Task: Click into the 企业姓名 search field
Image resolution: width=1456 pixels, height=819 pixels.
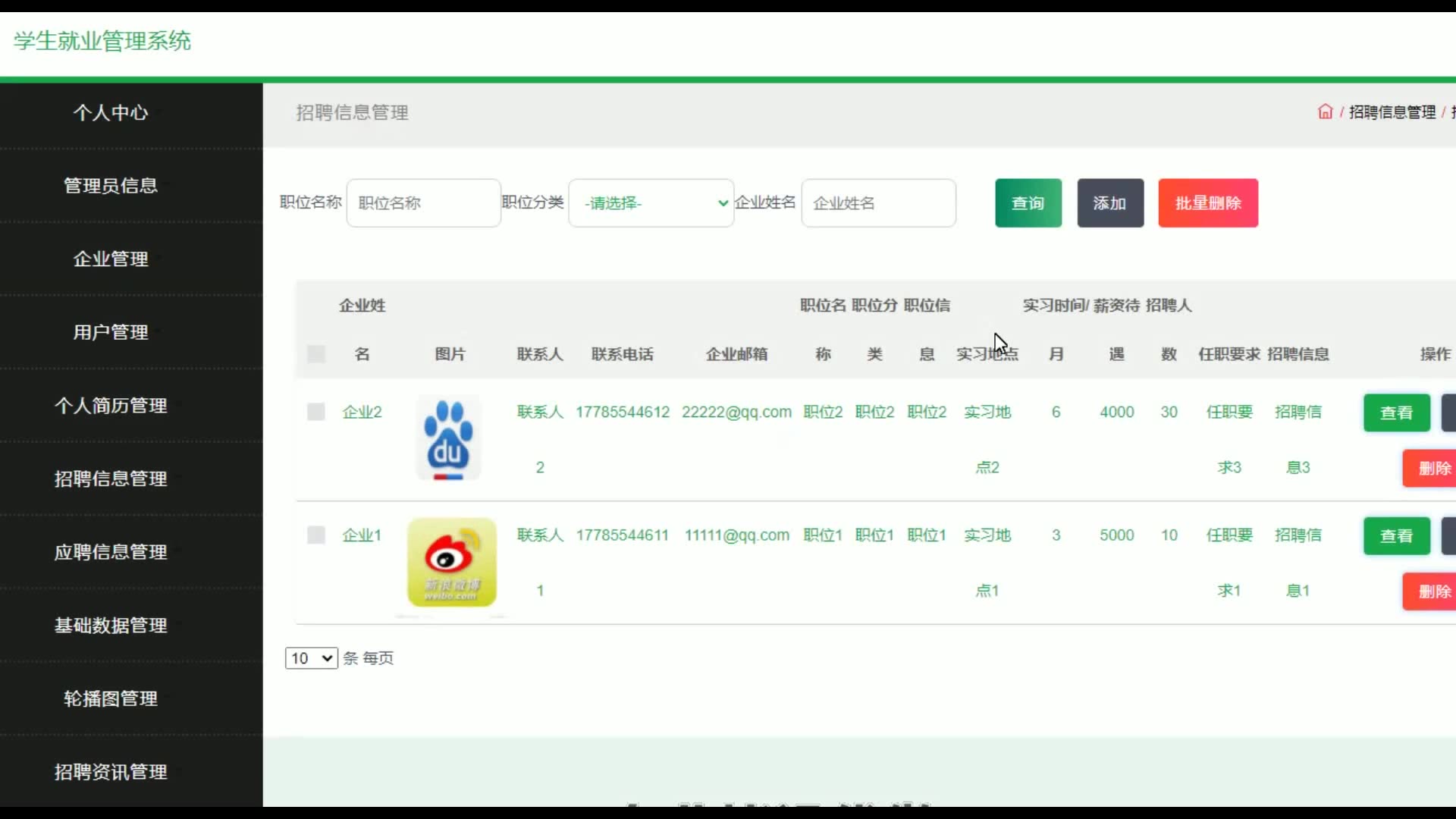Action: (x=878, y=203)
